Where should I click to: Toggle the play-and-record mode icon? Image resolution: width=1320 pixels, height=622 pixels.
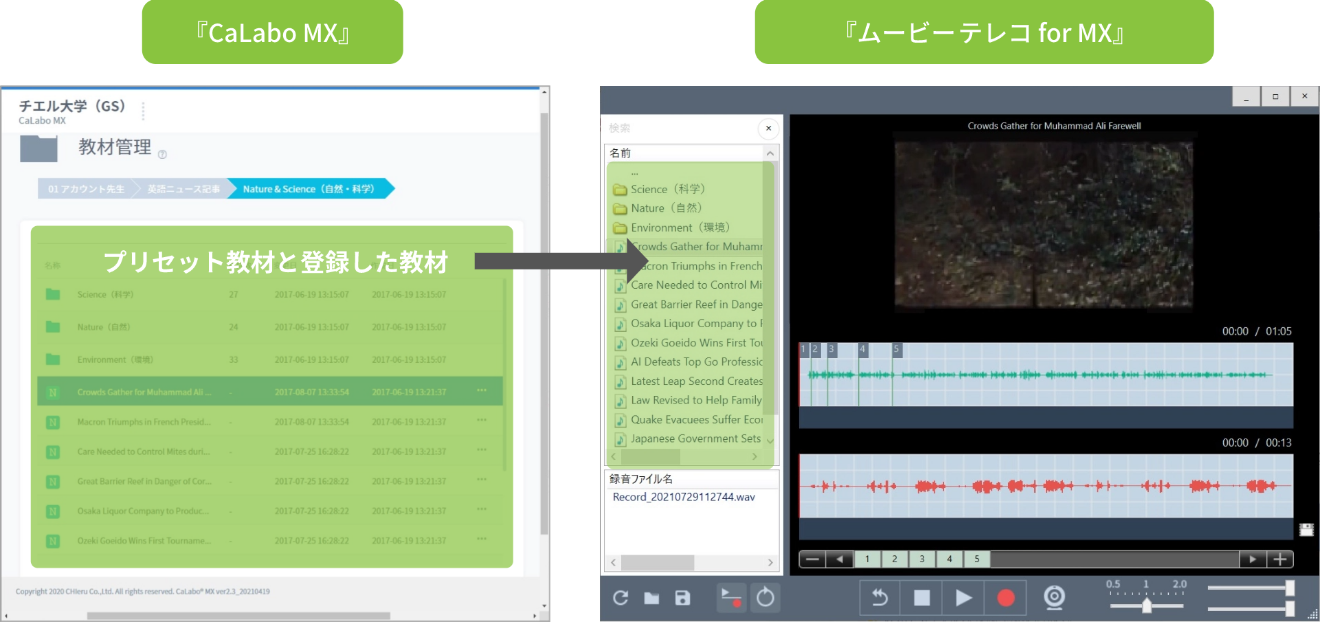(732, 598)
